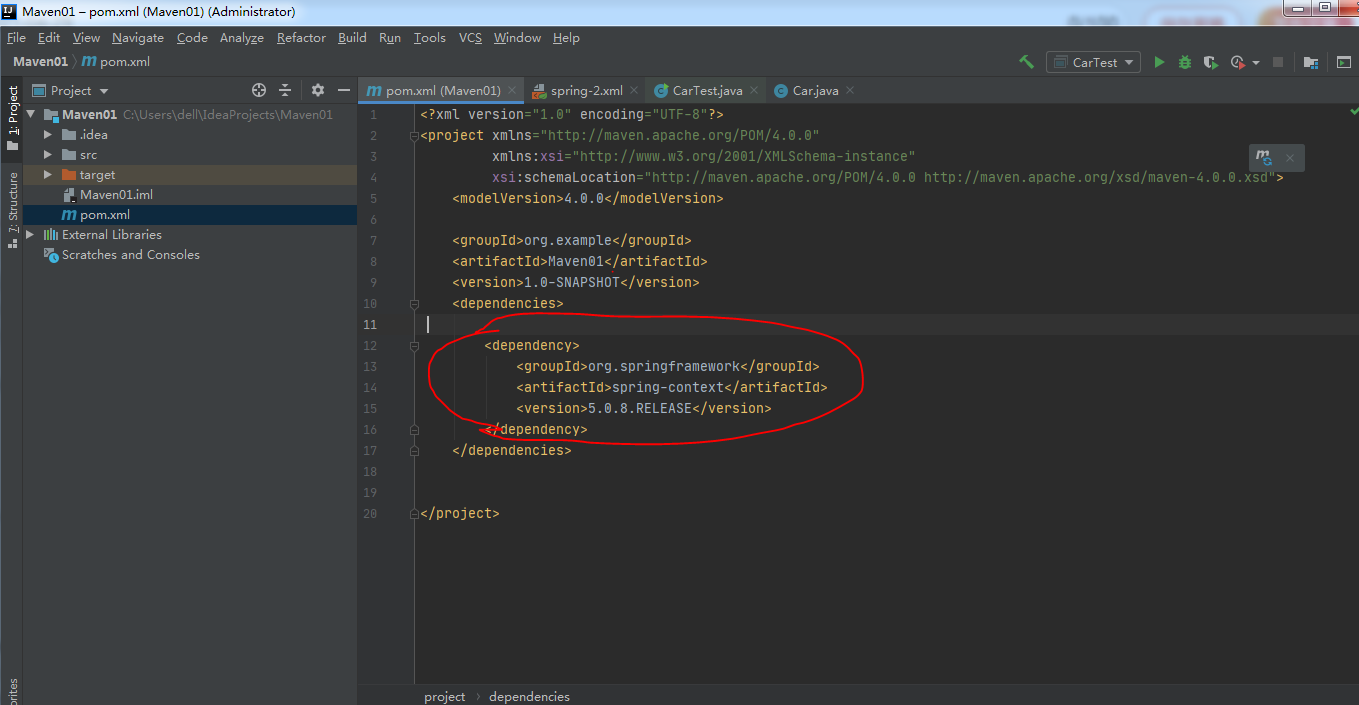
Task: Fold the dependency tag at line 12
Action: [414, 345]
